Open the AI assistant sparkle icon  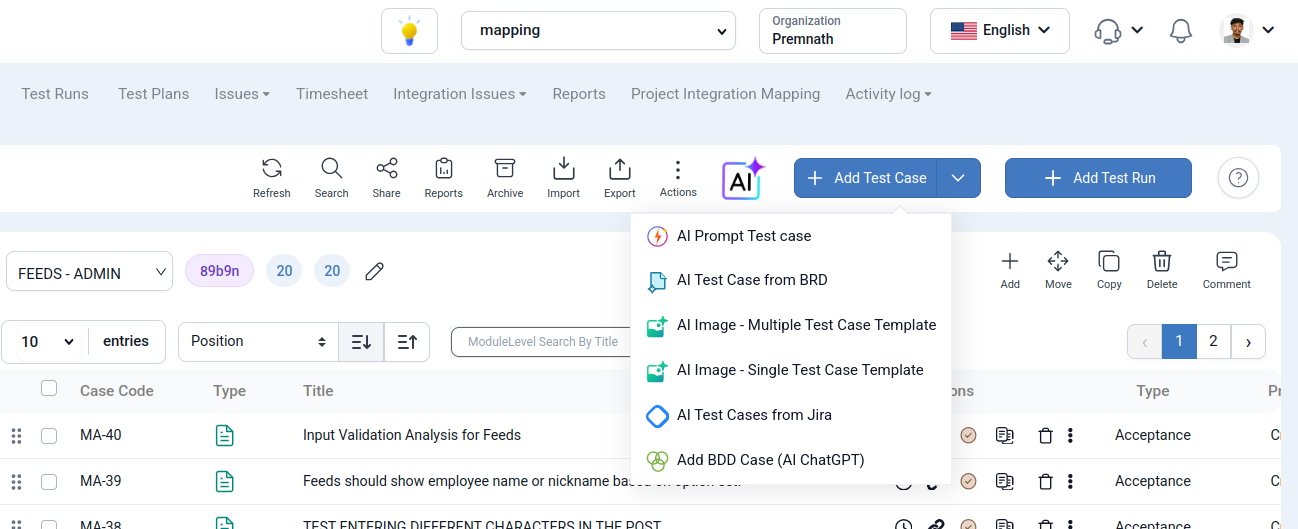click(x=742, y=179)
